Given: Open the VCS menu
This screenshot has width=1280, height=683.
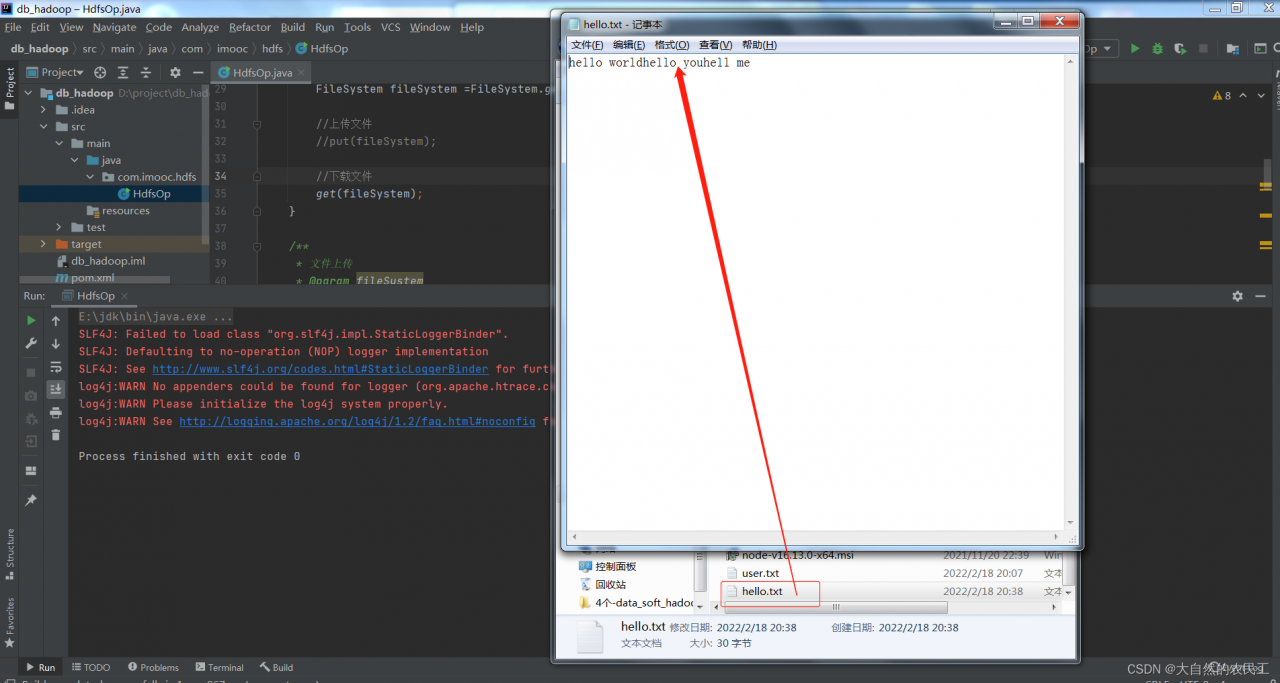Looking at the screenshot, I should pos(390,27).
